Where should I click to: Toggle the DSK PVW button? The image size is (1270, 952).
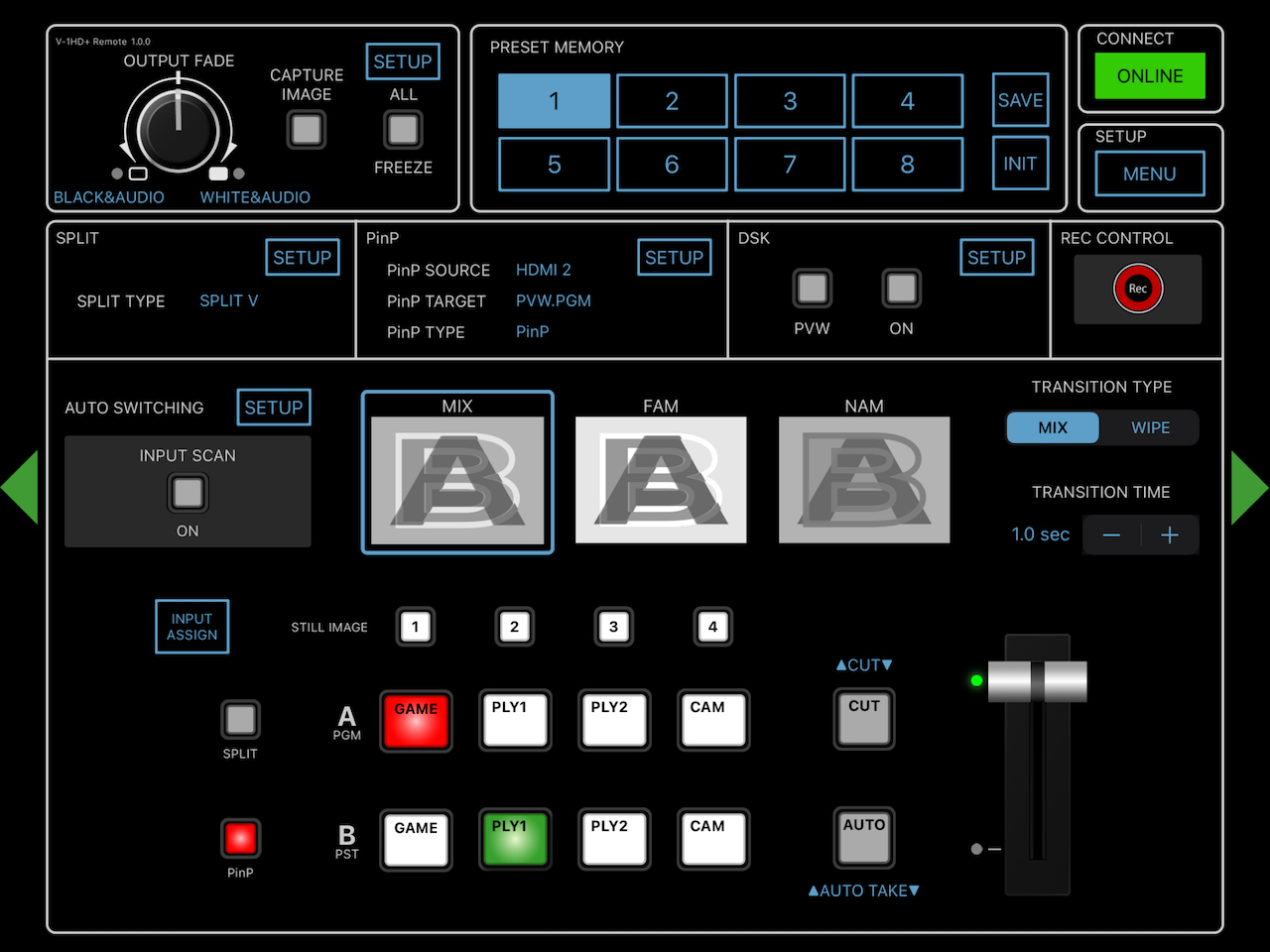(x=812, y=289)
